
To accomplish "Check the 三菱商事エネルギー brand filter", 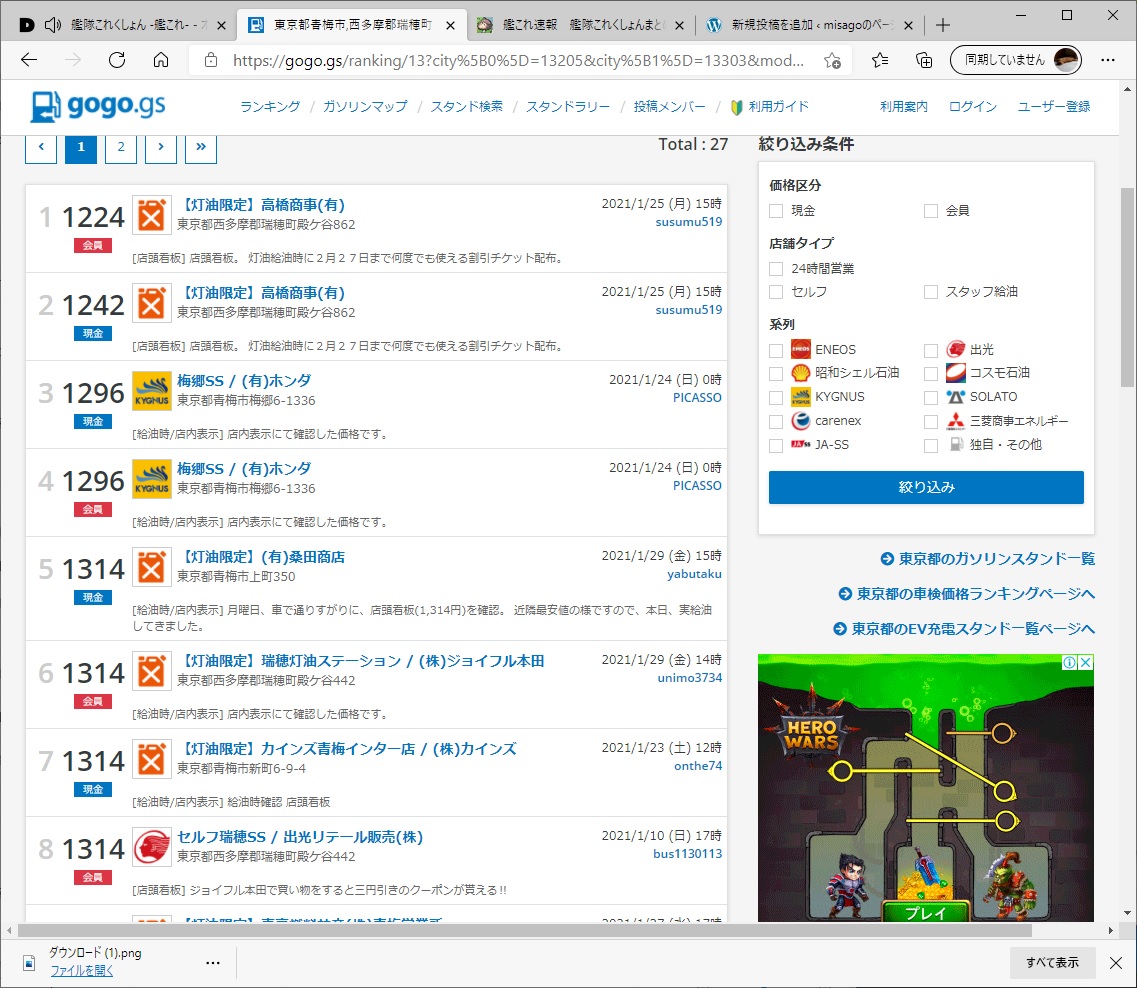I will pyautogui.click(x=931, y=421).
